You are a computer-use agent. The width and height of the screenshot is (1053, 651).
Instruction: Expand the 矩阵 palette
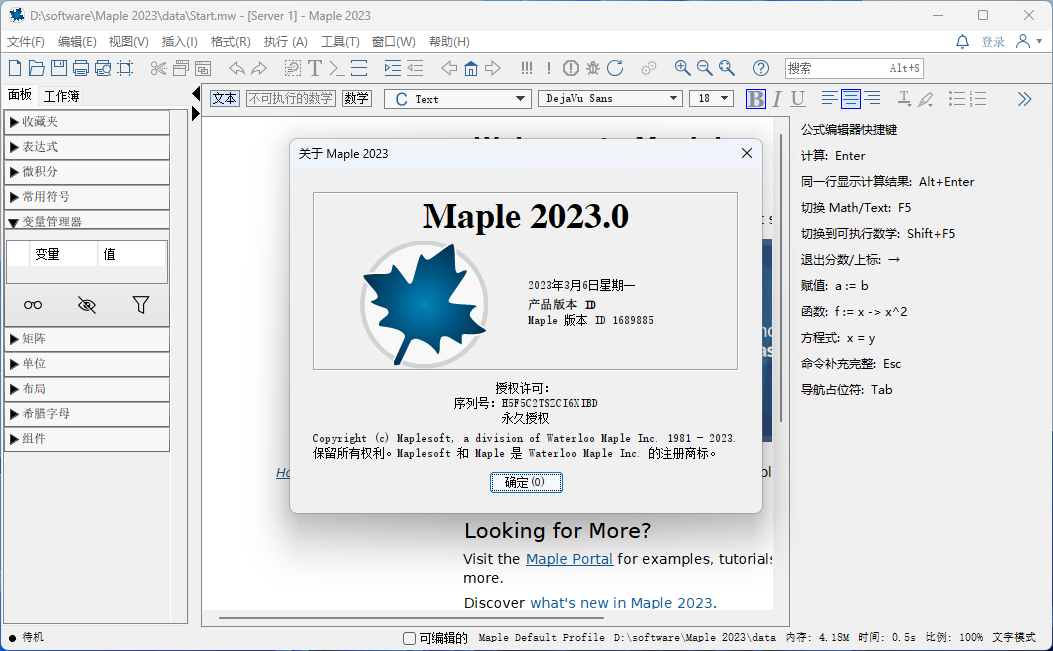point(87,339)
